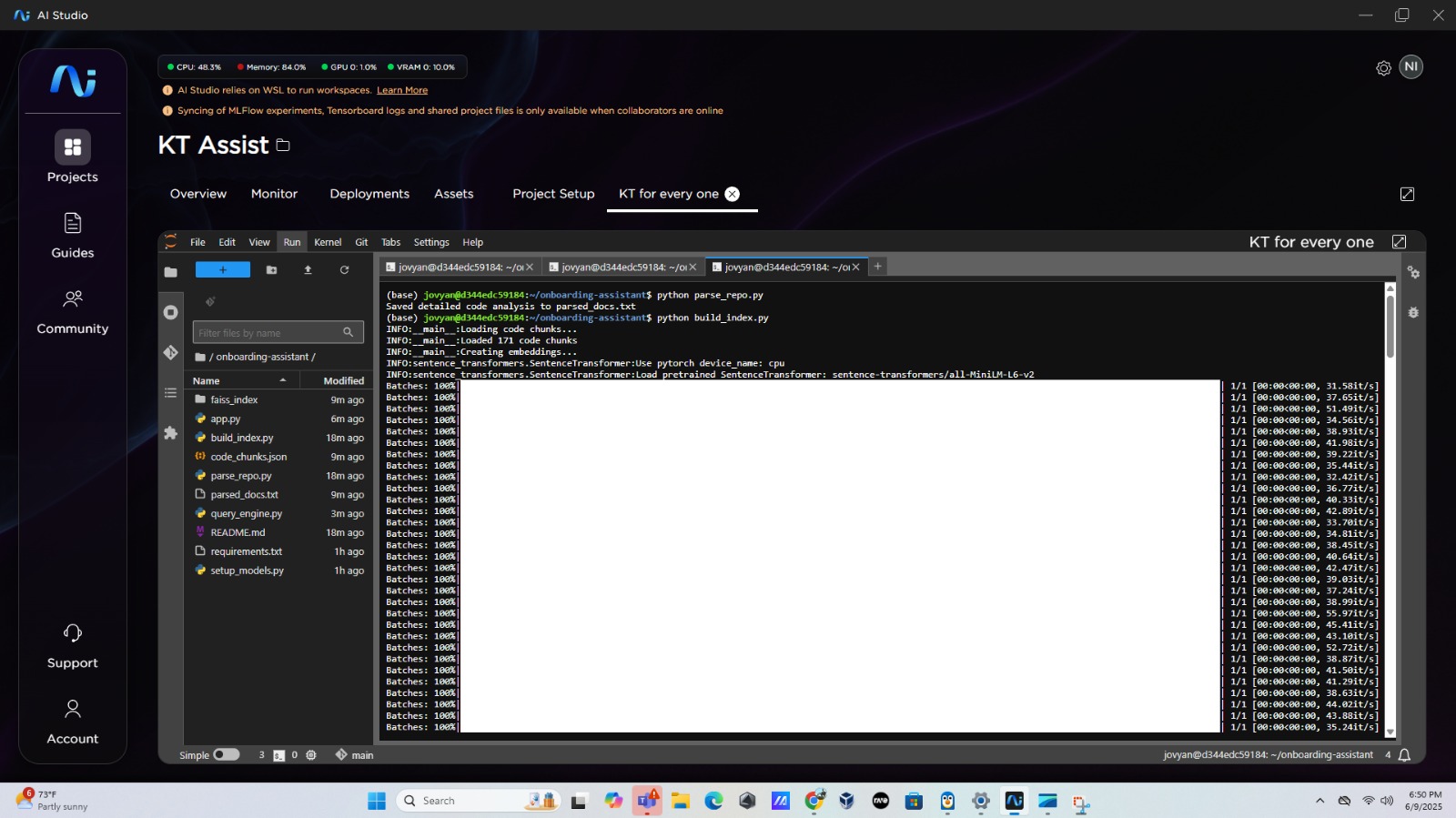Close the 'KT for every one' tab
This screenshot has height=818, width=1456.
[x=732, y=194]
